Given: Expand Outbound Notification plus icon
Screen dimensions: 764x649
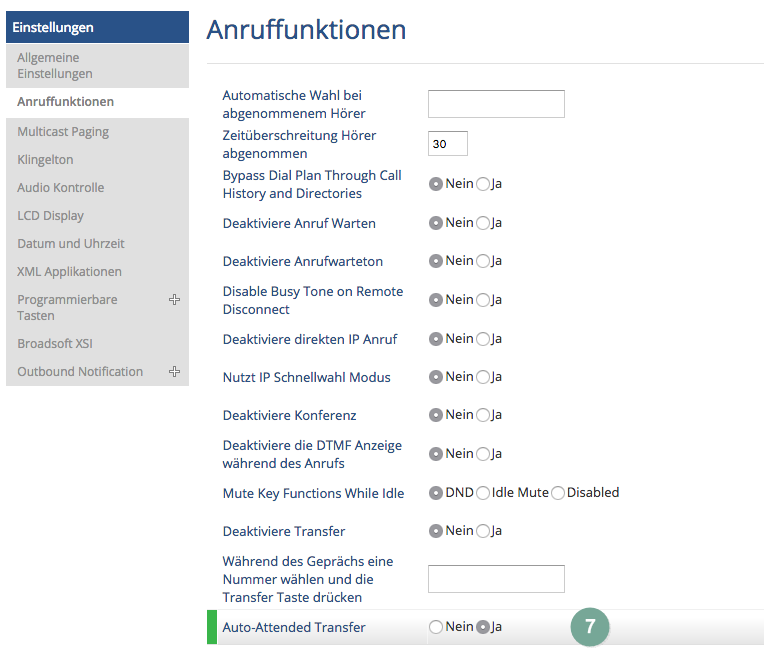Looking at the screenshot, I should (174, 371).
